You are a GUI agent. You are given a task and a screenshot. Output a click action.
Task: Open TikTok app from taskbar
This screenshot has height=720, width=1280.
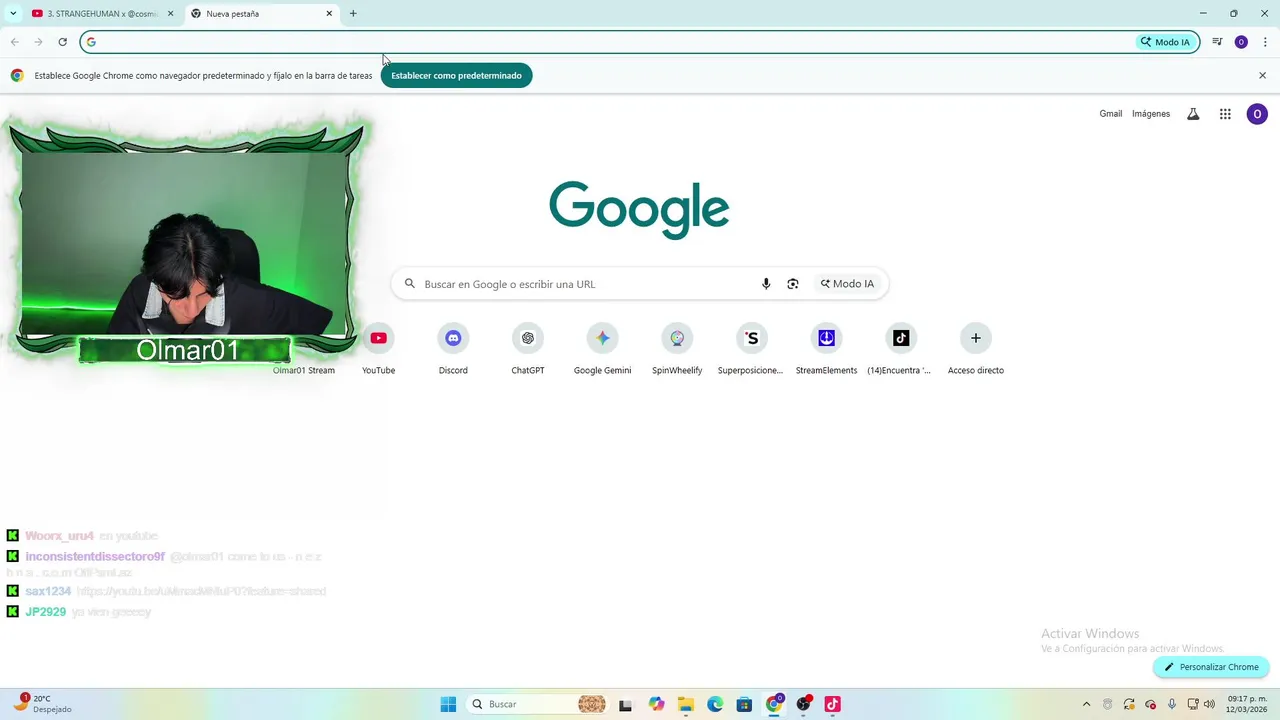point(832,704)
